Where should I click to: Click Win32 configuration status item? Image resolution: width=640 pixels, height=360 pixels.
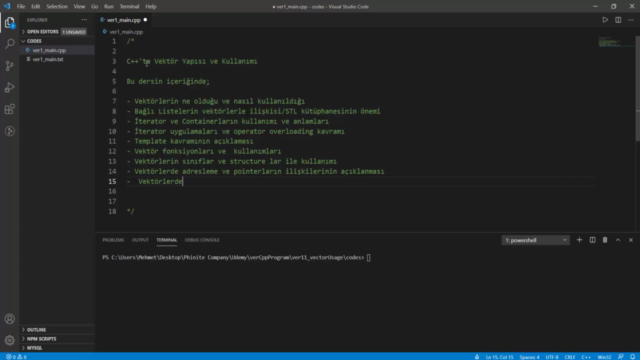pyautogui.click(x=604, y=357)
